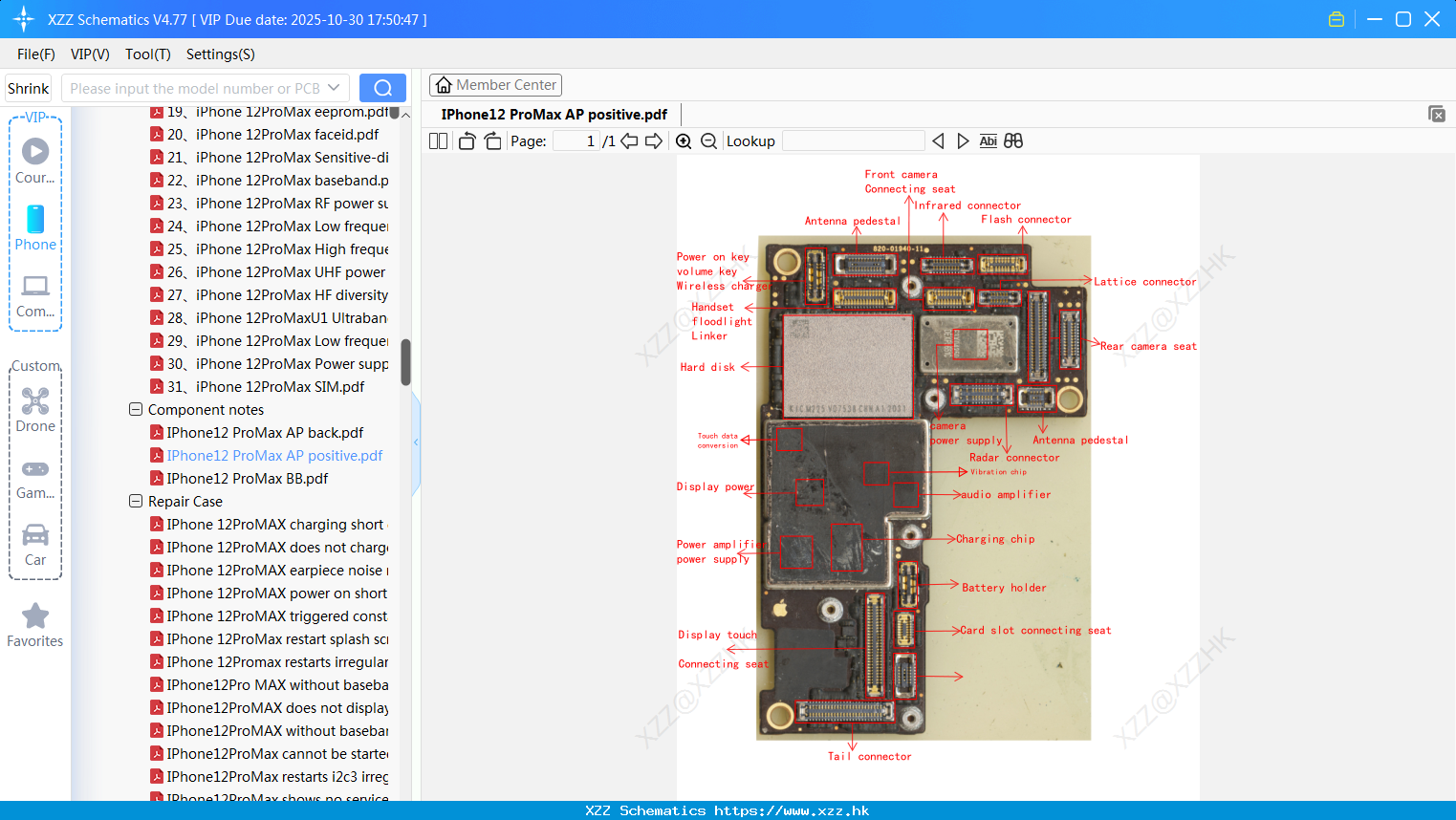Open iPhone 12ProMax HF diversity file
Image resolution: width=1456 pixels, height=820 pixels.
(x=269, y=295)
